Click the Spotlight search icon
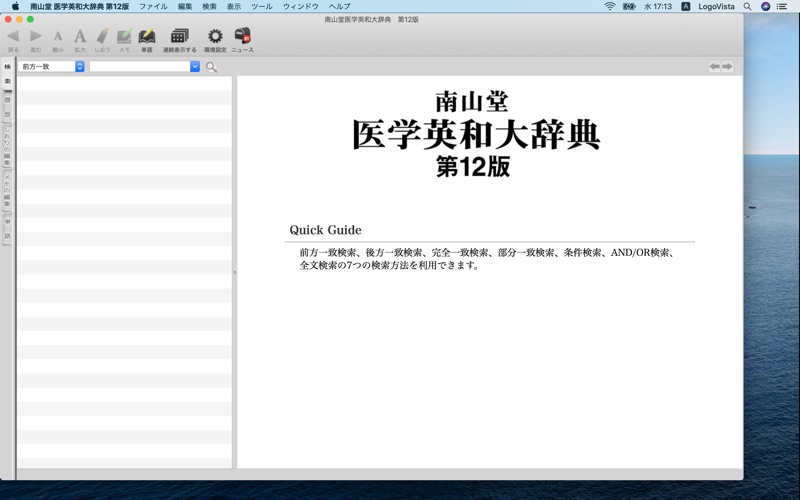Image resolution: width=800 pixels, height=500 pixels. 747,7
